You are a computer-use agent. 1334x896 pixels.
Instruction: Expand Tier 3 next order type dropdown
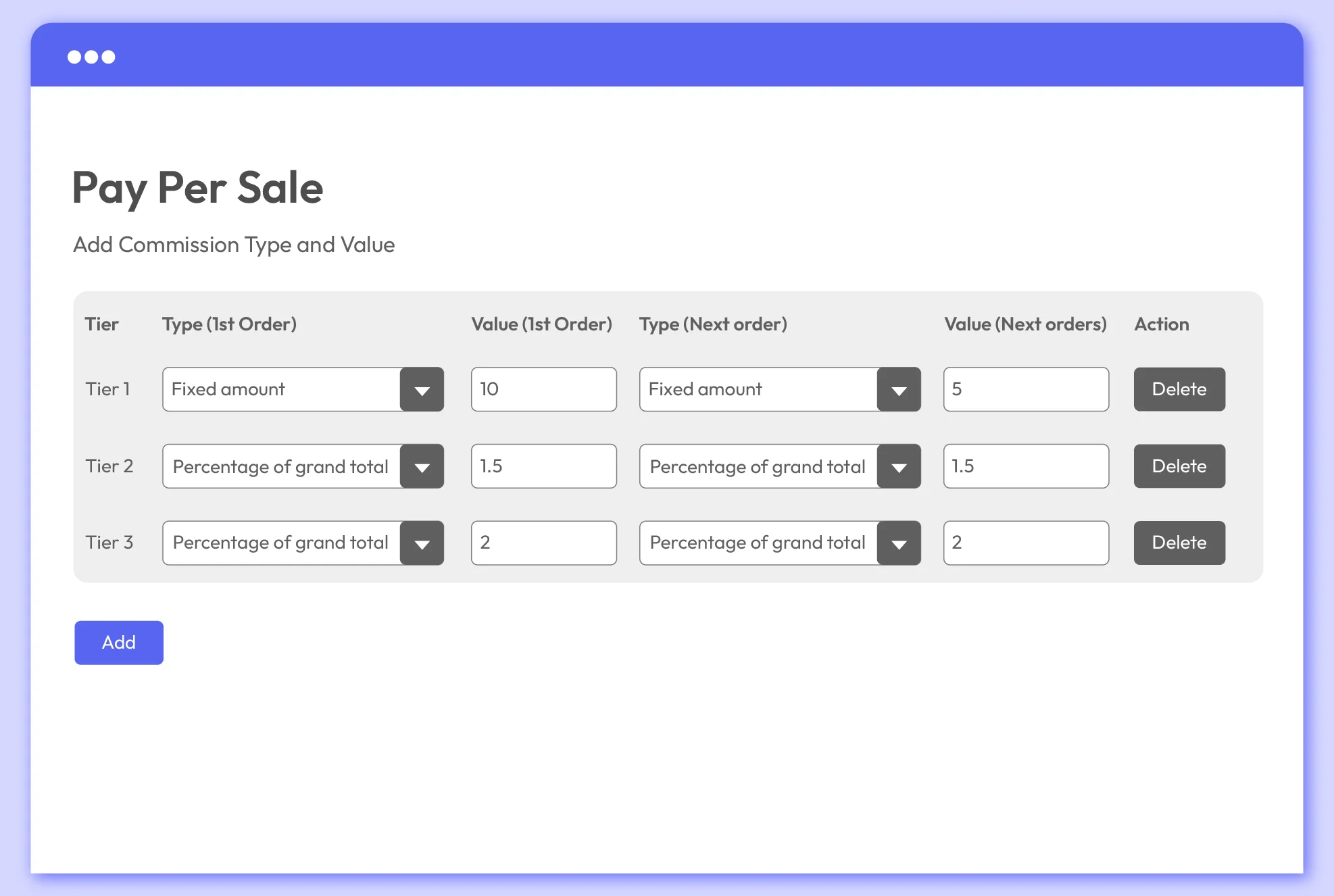(898, 543)
